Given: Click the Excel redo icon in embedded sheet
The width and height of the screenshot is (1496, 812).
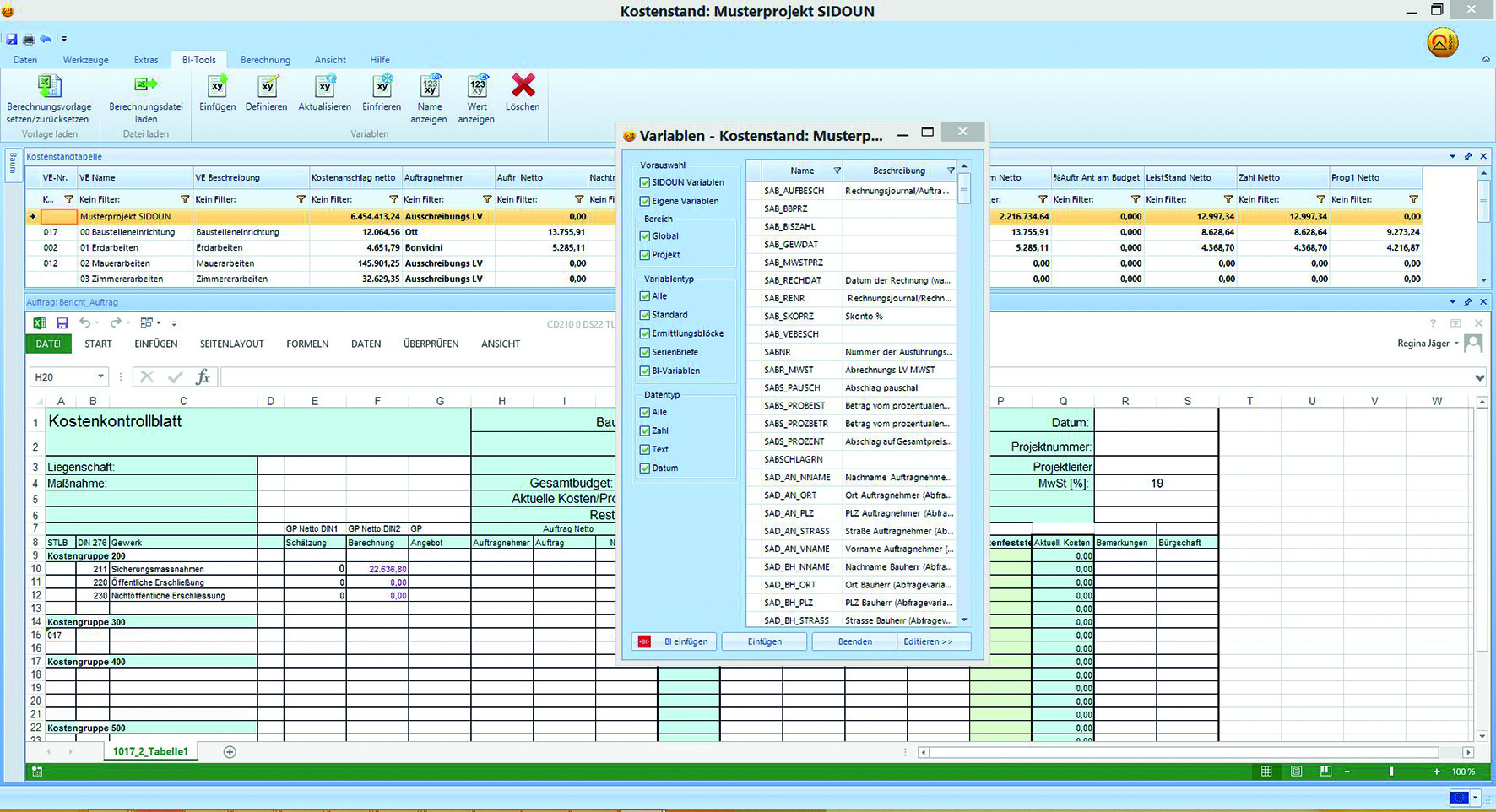Looking at the screenshot, I should 116,323.
